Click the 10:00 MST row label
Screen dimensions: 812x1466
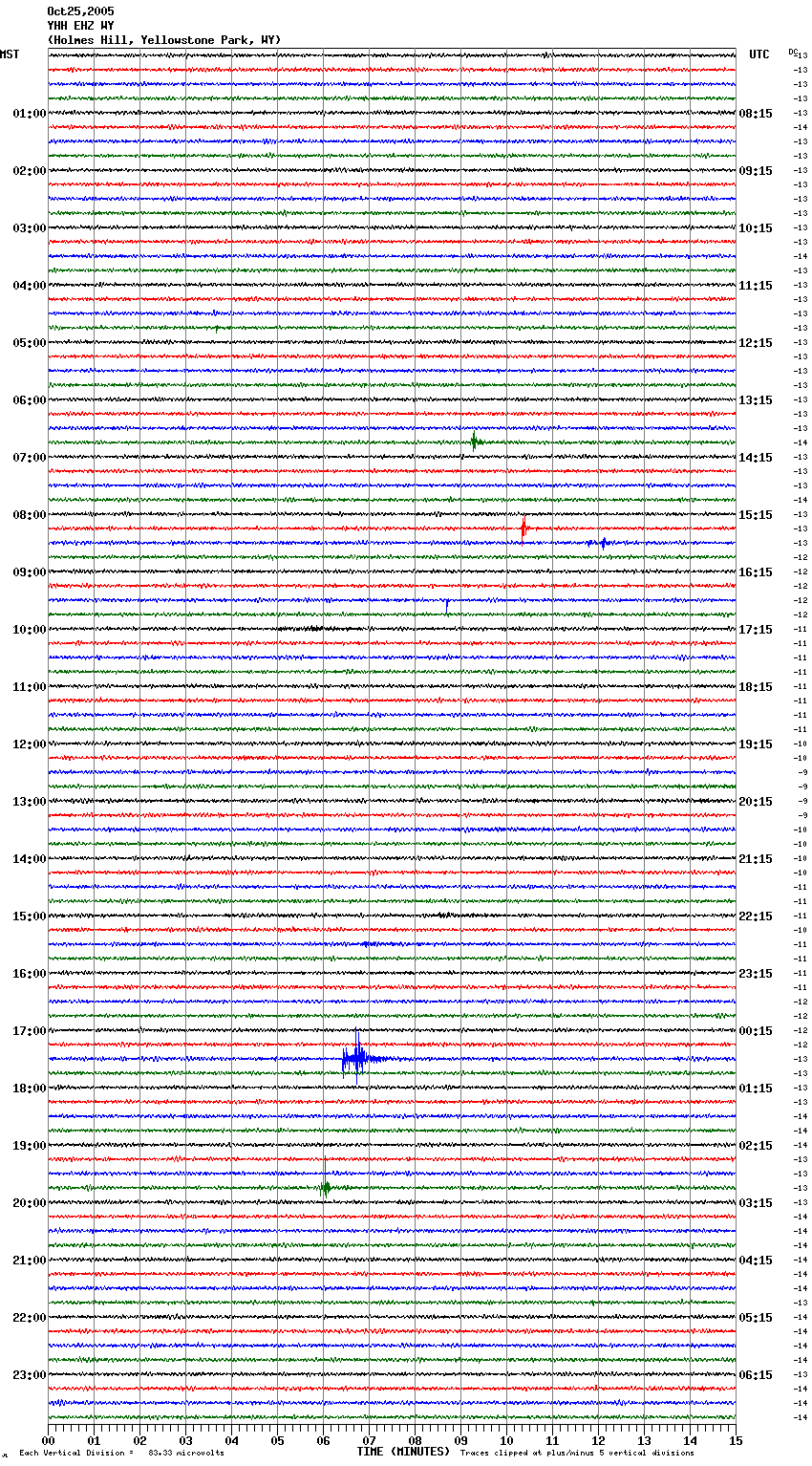(29, 630)
